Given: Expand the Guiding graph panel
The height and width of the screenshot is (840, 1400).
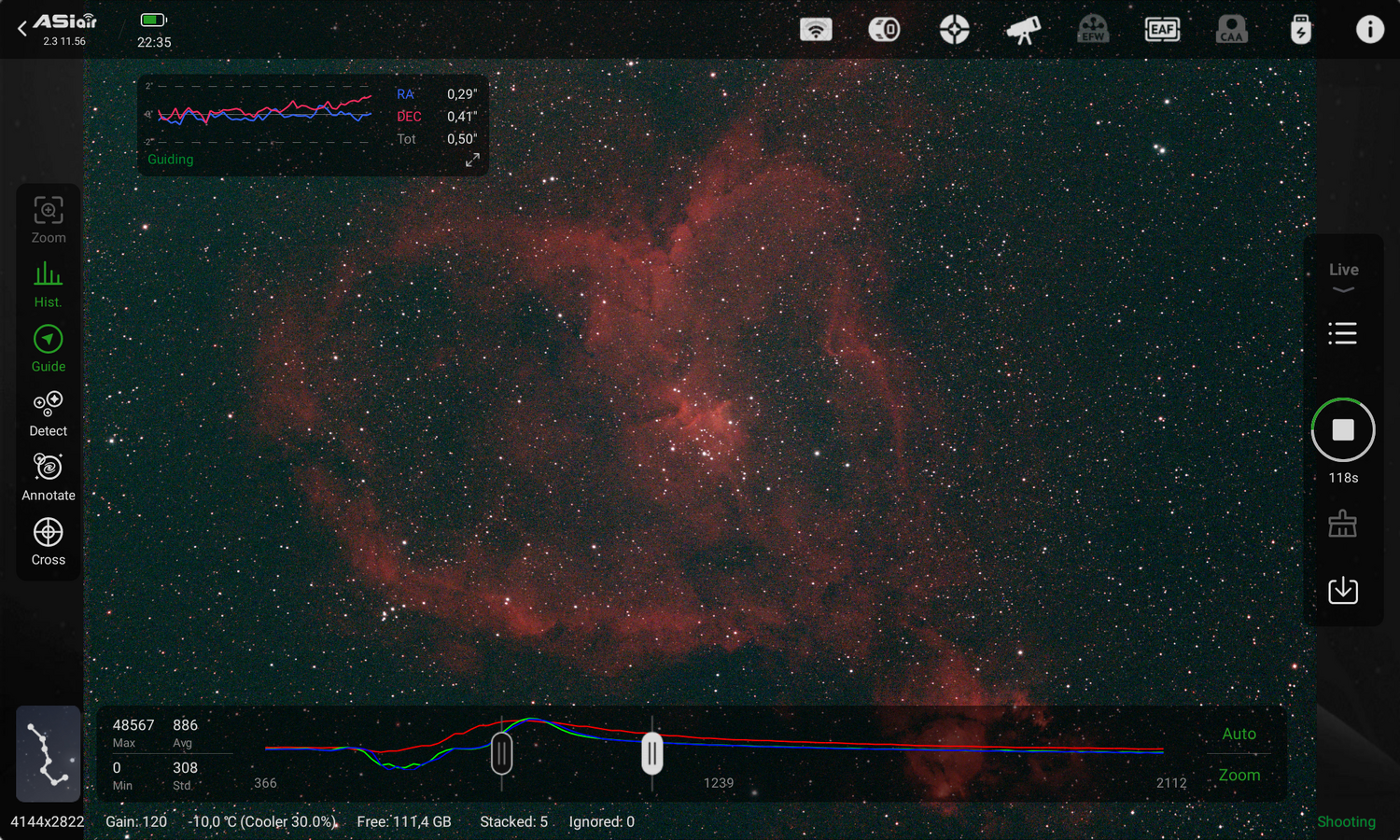Looking at the screenshot, I should point(471,160).
